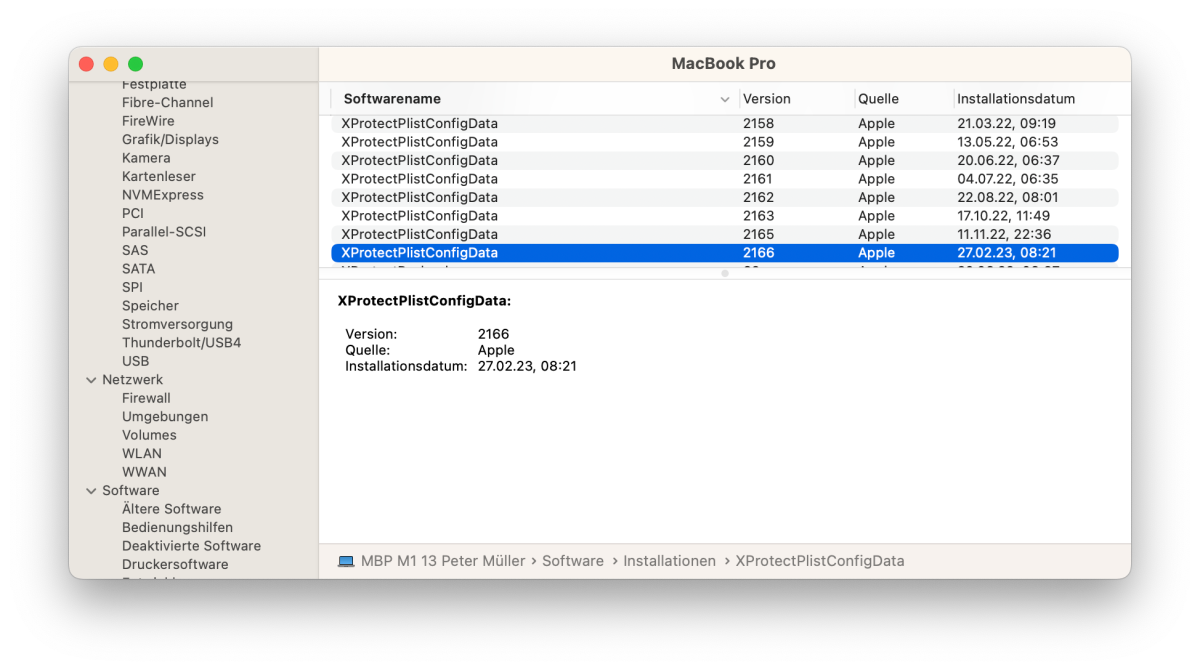Click Software breadcrumb in path bar

(x=573, y=561)
